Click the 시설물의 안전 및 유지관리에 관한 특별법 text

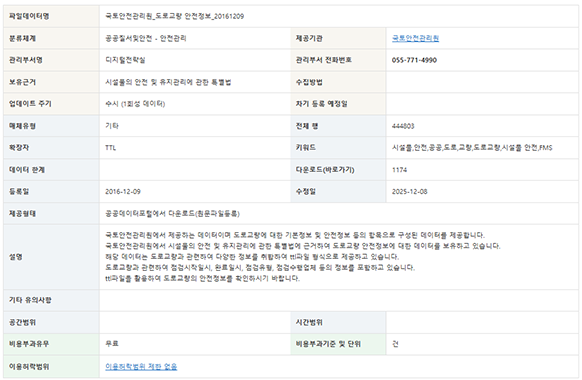[x=168, y=82]
